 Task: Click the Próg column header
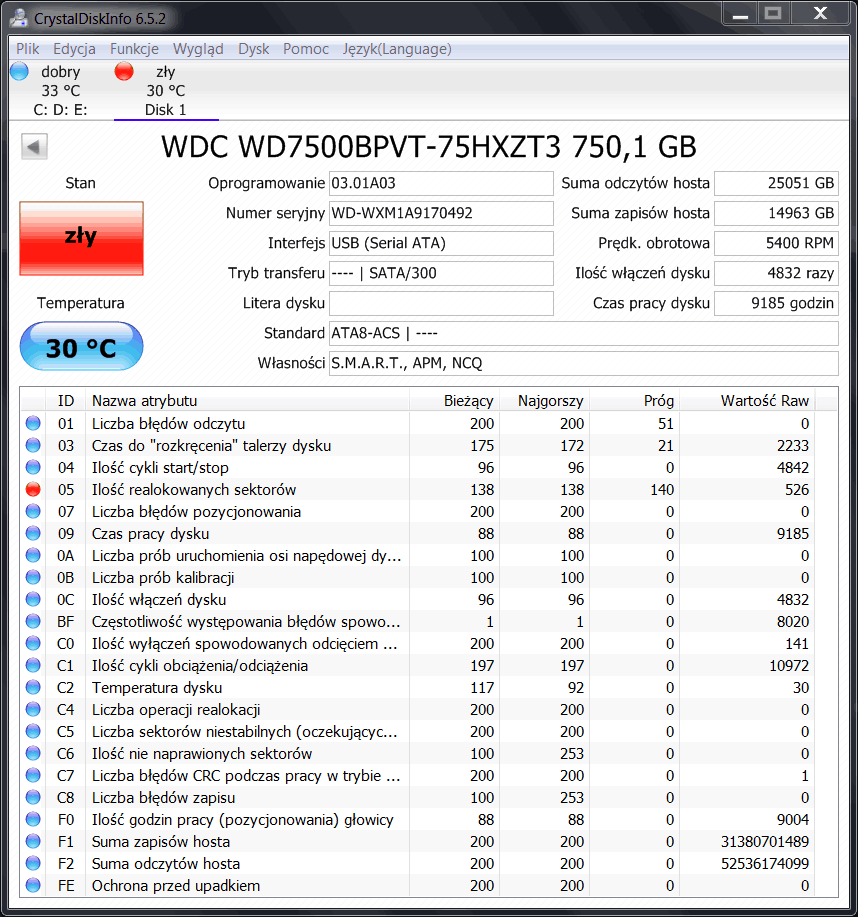pyautogui.click(x=634, y=401)
